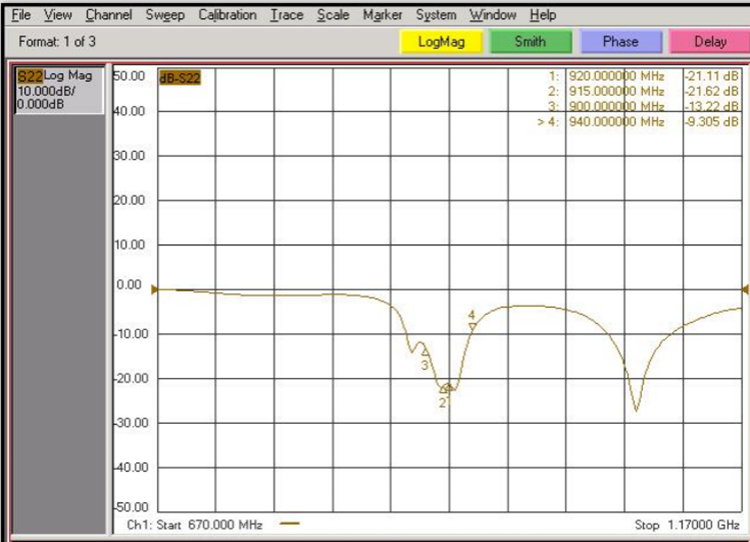Click the right reference level arrow indicator
This screenshot has width=750, height=542.
pyautogui.click(x=744, y=289)
